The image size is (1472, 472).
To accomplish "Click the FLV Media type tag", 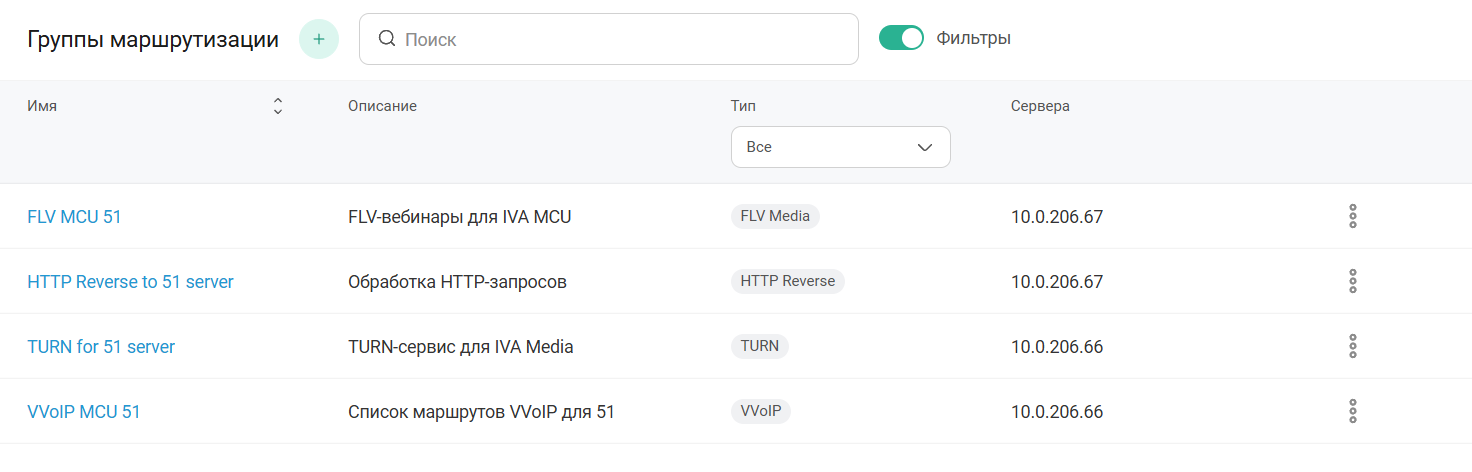I will pos(775,216).
